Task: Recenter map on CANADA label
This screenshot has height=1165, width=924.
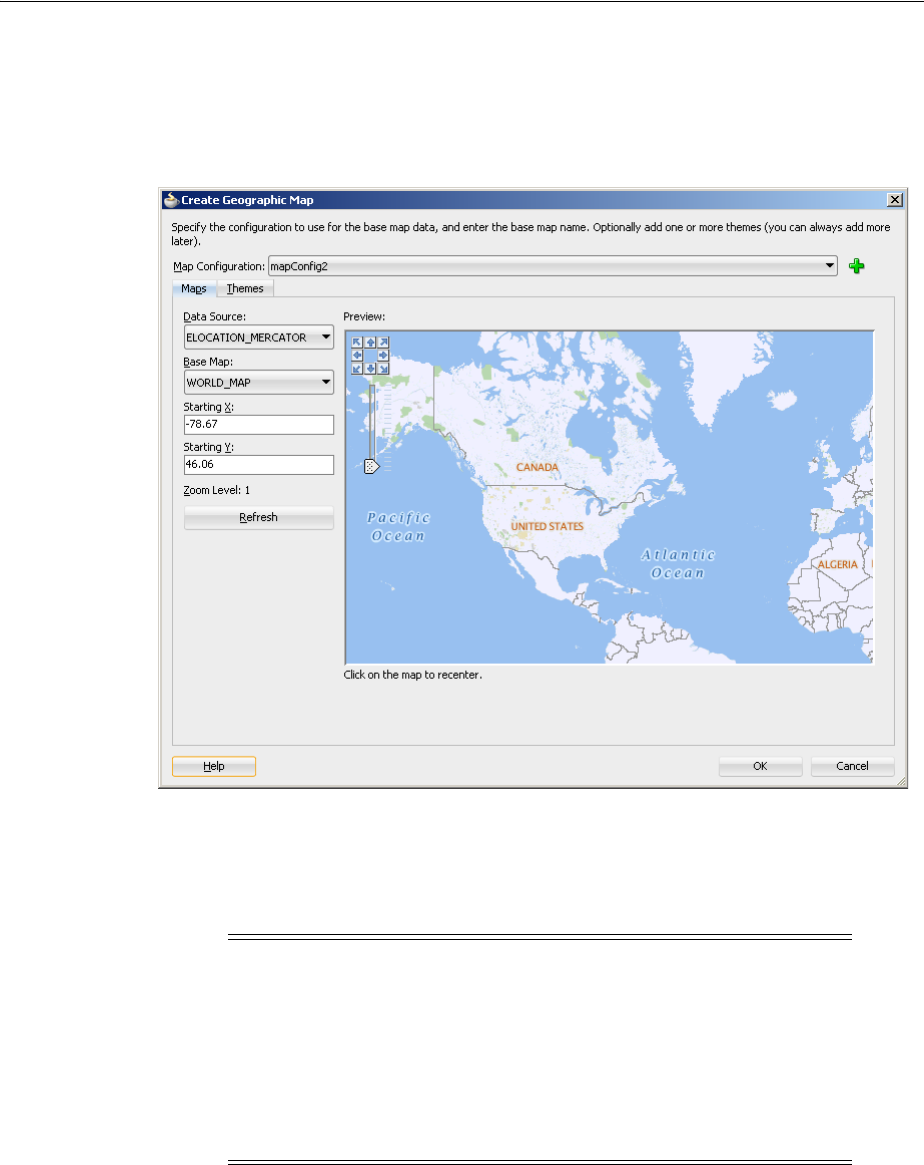Action: (x=537, y=467)
